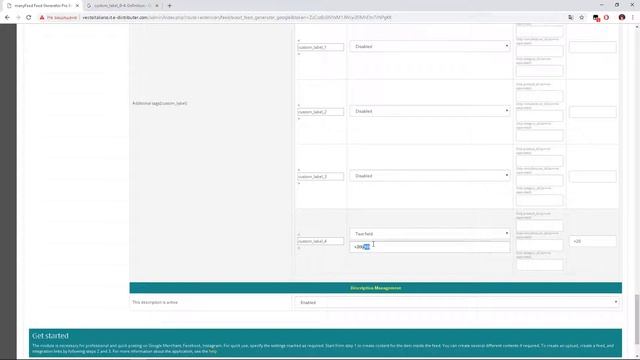Go back to the previous page
640x360 pixels.
pyautogui.click(x=7, y=18)
